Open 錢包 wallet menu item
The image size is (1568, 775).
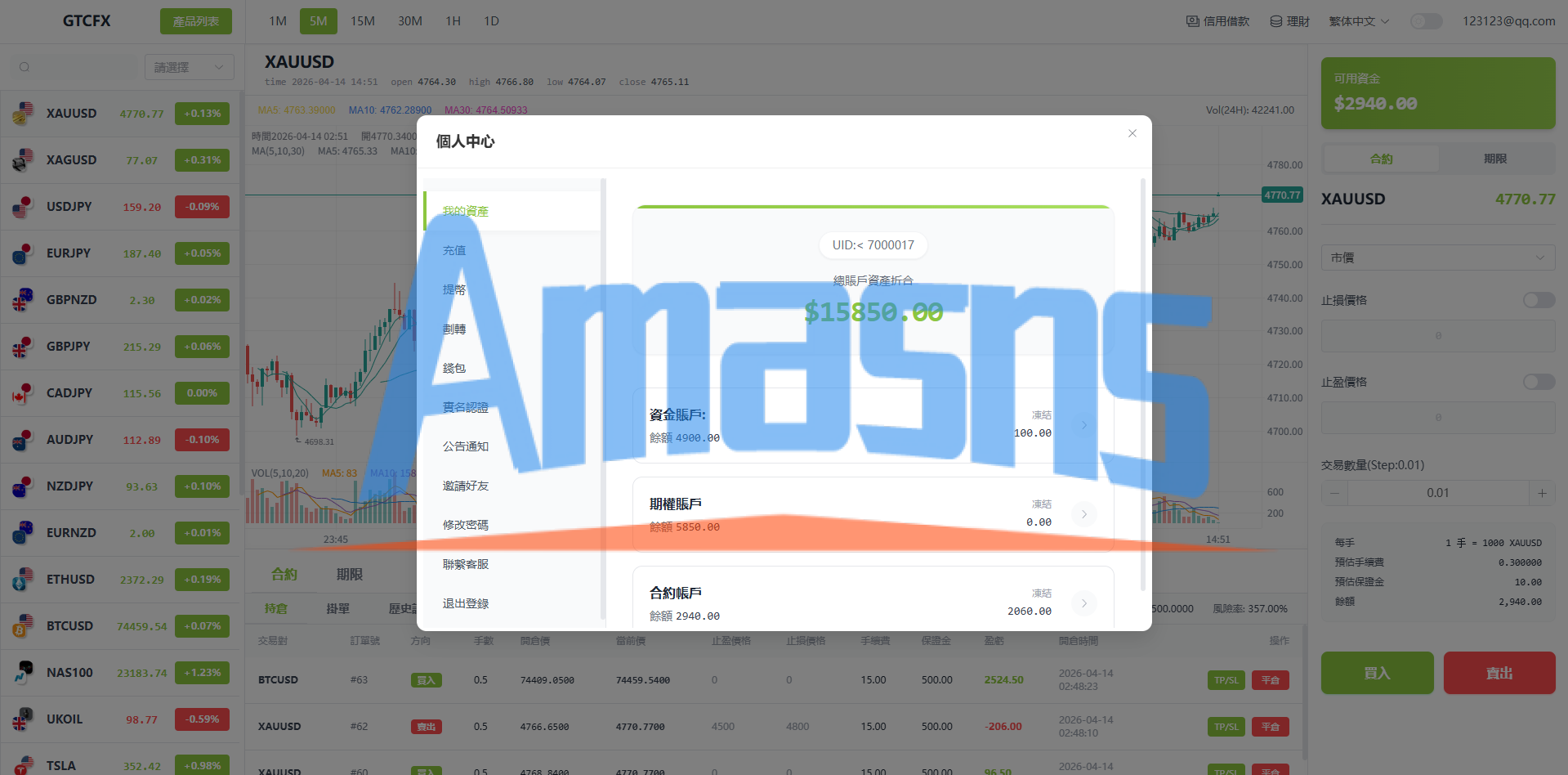pyautogui.click(x=513, y=368)
